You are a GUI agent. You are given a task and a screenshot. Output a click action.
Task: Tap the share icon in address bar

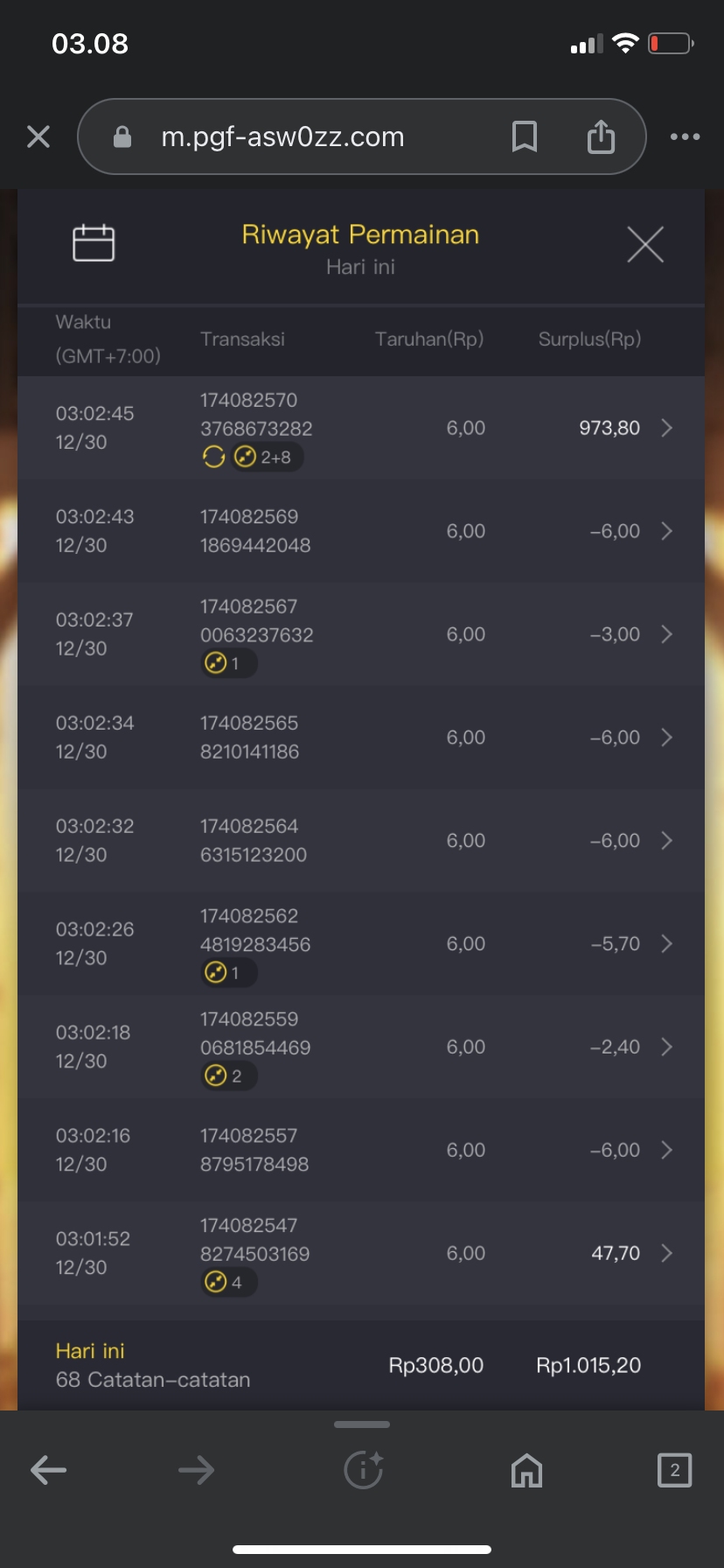(x=601, y=136)
